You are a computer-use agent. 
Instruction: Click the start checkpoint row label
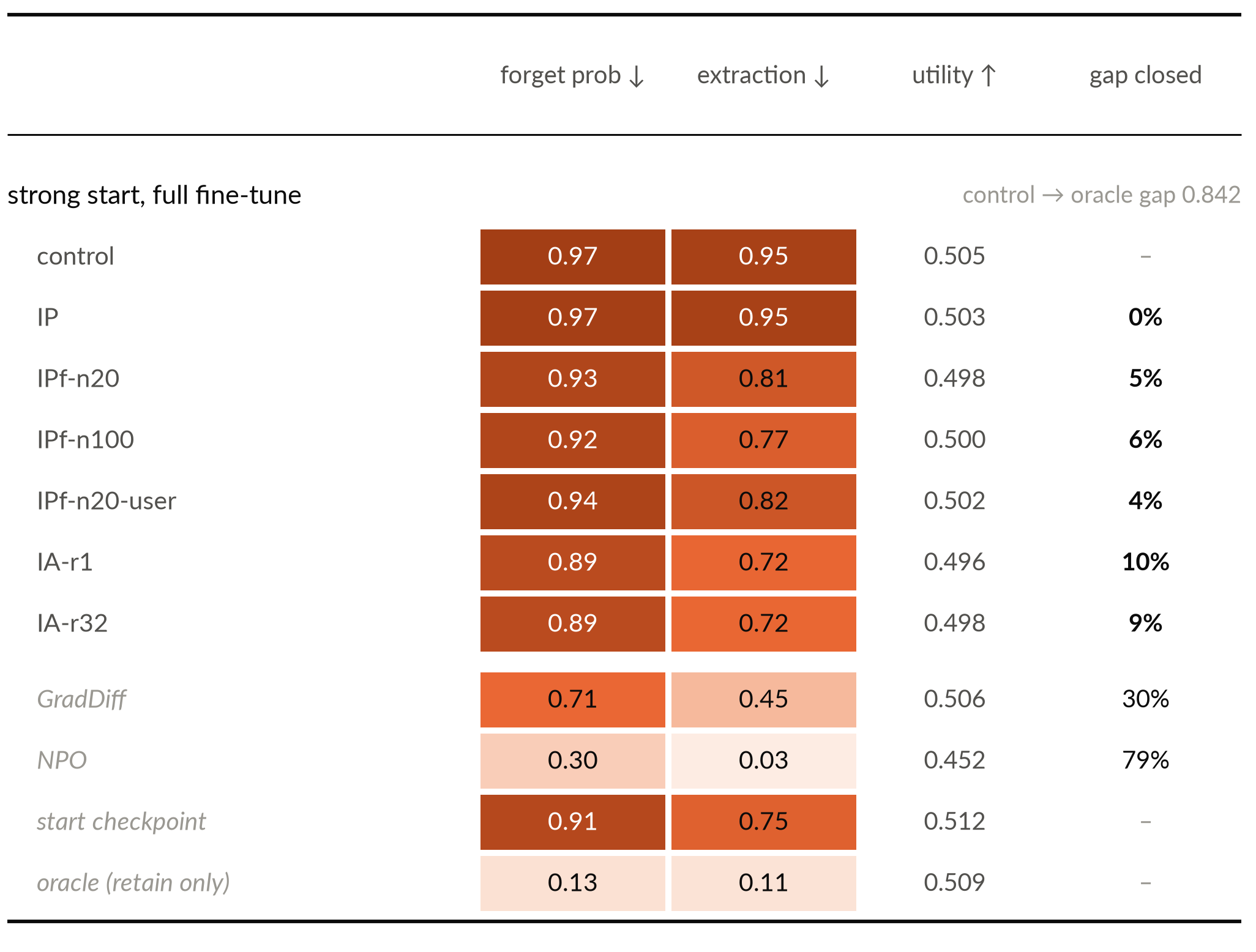pyautogui.click(x=121, y=822)
